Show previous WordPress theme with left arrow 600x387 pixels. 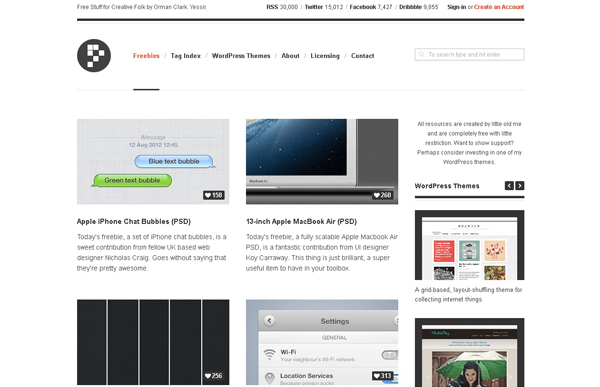coord(509,186)
